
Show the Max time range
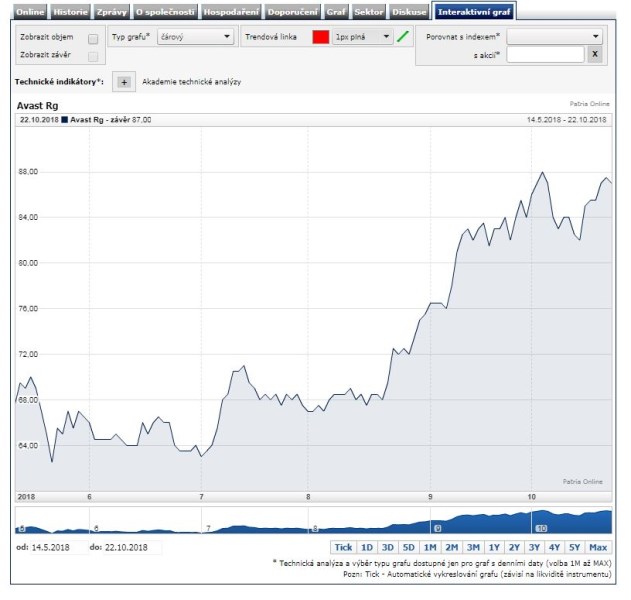pyautogui.click(x=598, y=547)
